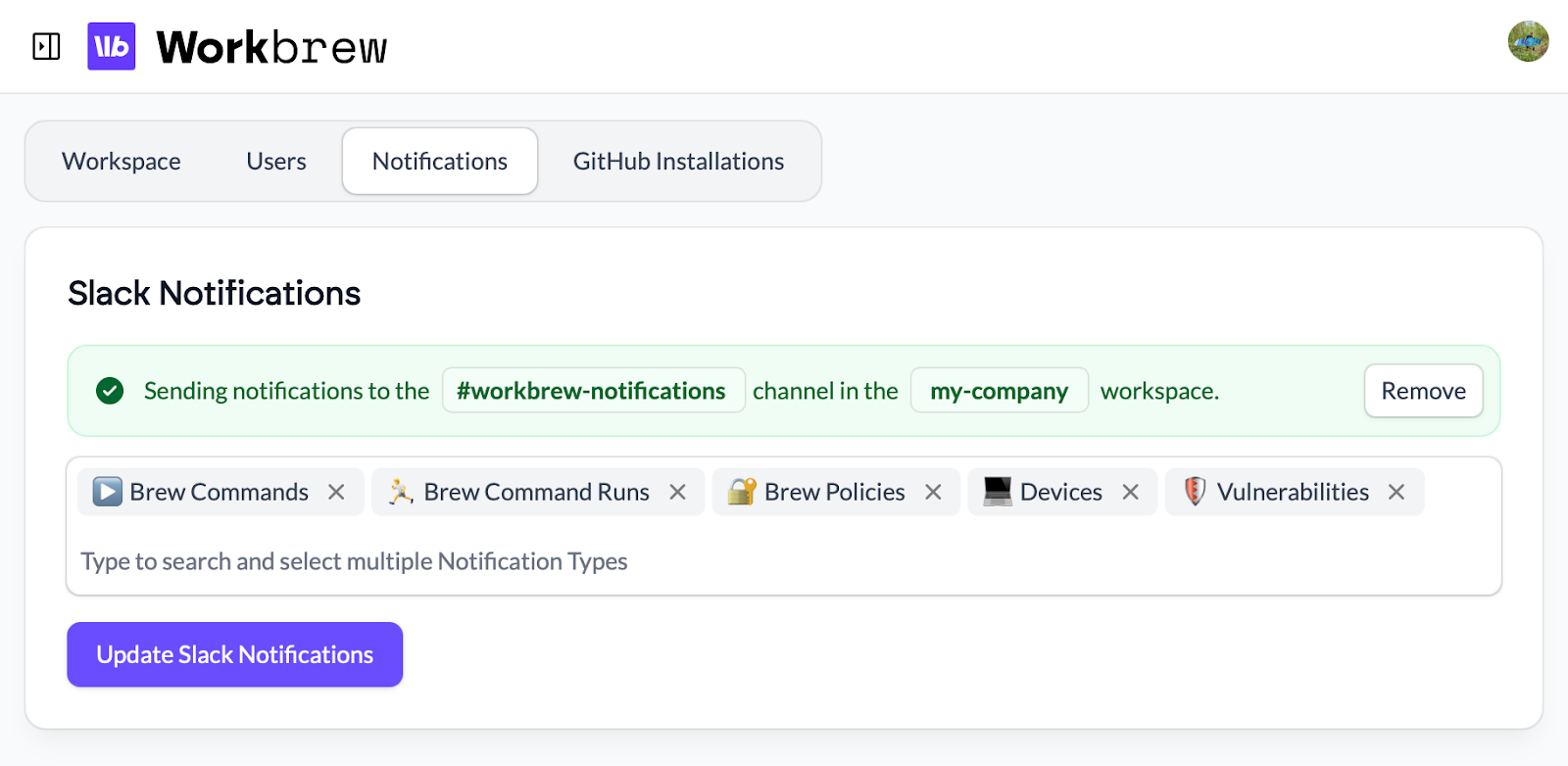This screenshot has width=1568, height=766.
Task: Open the user profile avatar
Action: (1527, 41)
